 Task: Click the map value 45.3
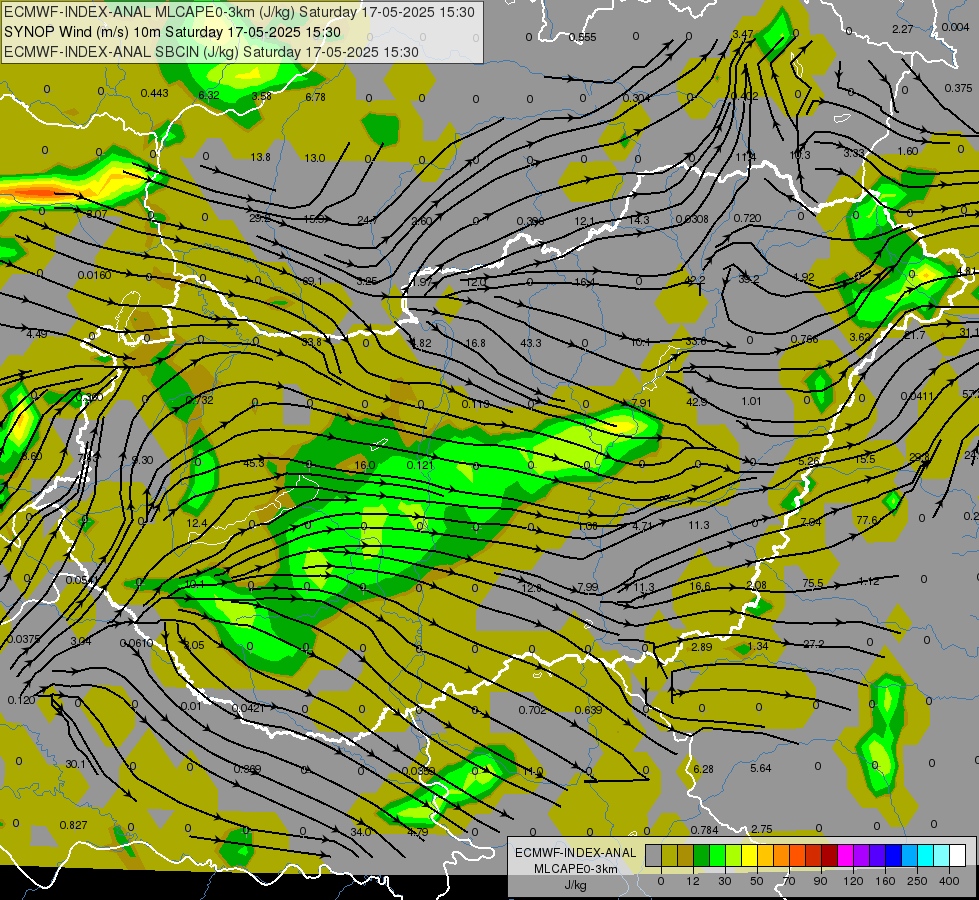[253, 463]
